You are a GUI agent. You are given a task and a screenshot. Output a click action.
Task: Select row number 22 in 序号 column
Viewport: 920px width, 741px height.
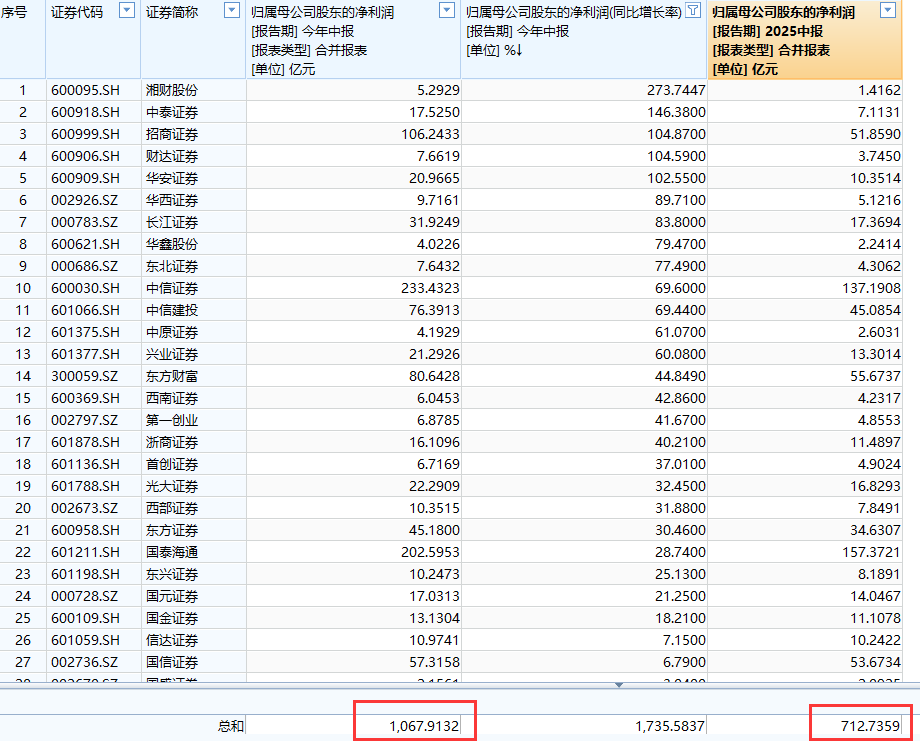(x=23, y=552)
